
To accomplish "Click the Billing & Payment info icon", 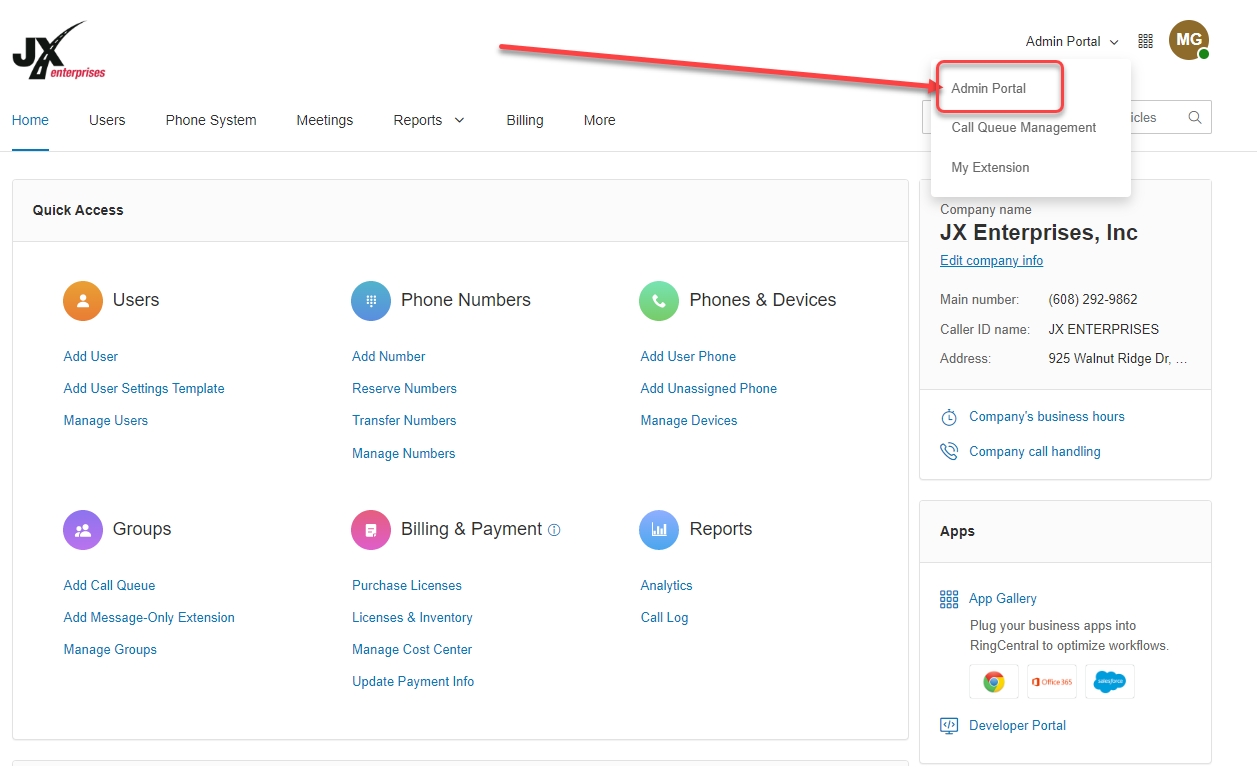I will coord(554,530).
